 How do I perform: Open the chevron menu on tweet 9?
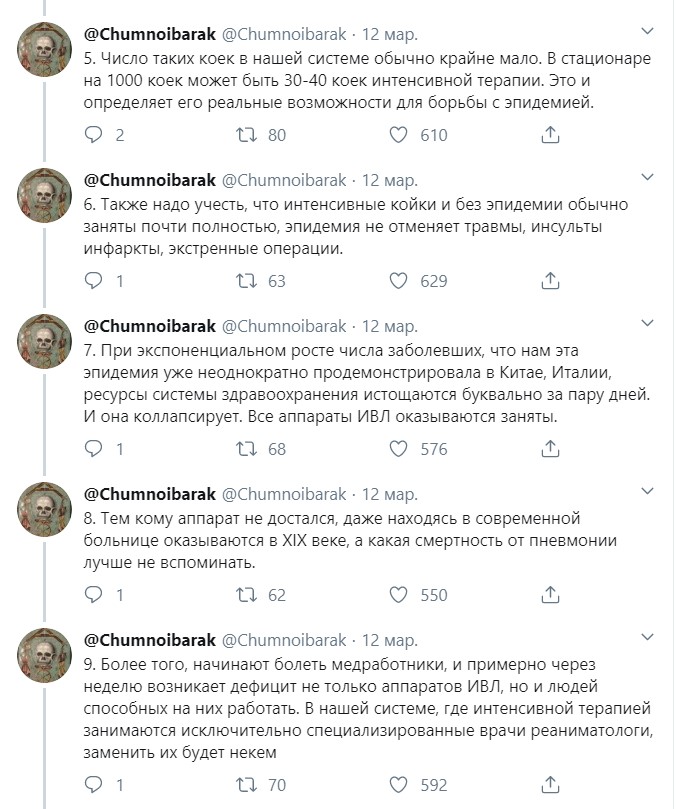coord(647,637)
